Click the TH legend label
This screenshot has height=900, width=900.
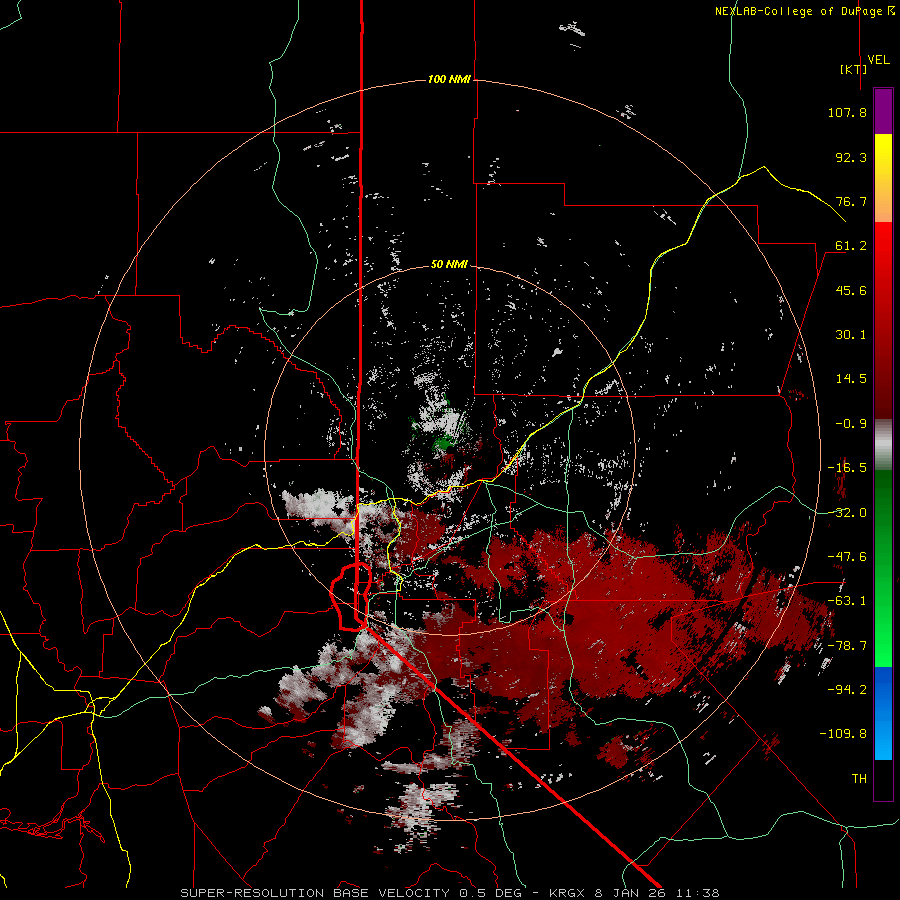point(859,779)
